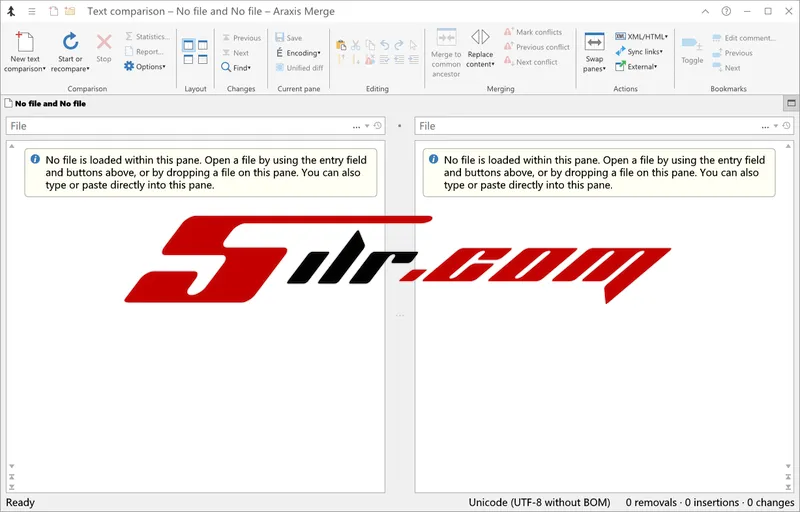Click the left pane scroll-up arrow

tap(12, 146)
